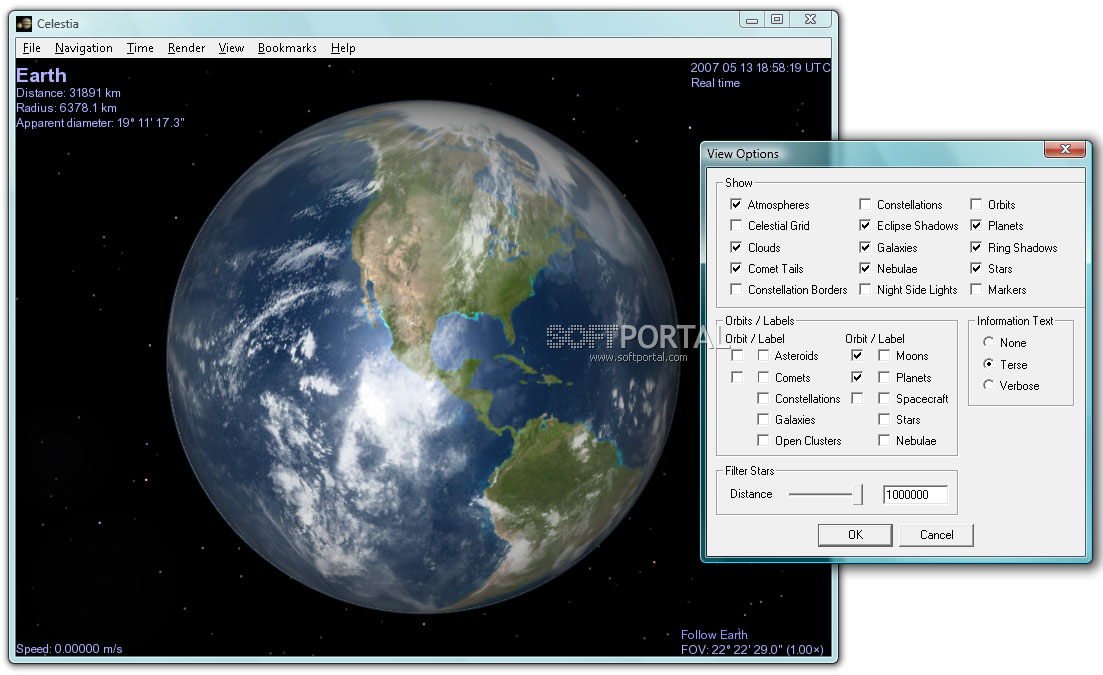The height and width of the screenshot is (675, 1103).
Task: Click the "Follow Earth" status text
Action: 715,635
